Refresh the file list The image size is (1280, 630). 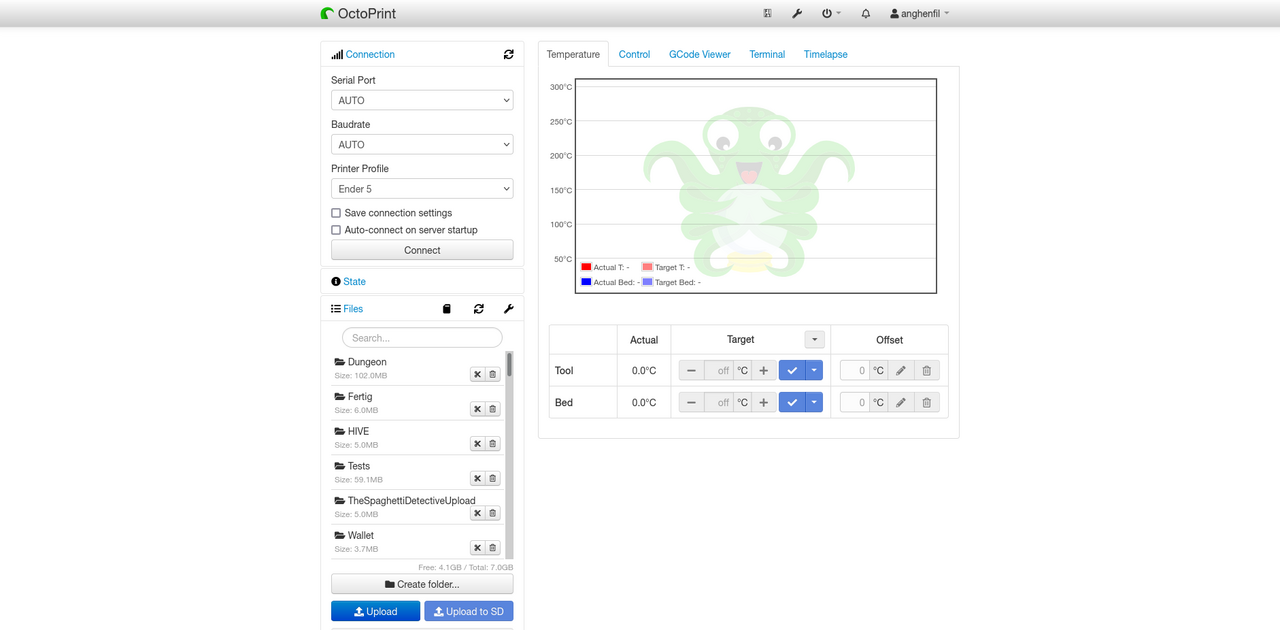click(x=479, y=309)
